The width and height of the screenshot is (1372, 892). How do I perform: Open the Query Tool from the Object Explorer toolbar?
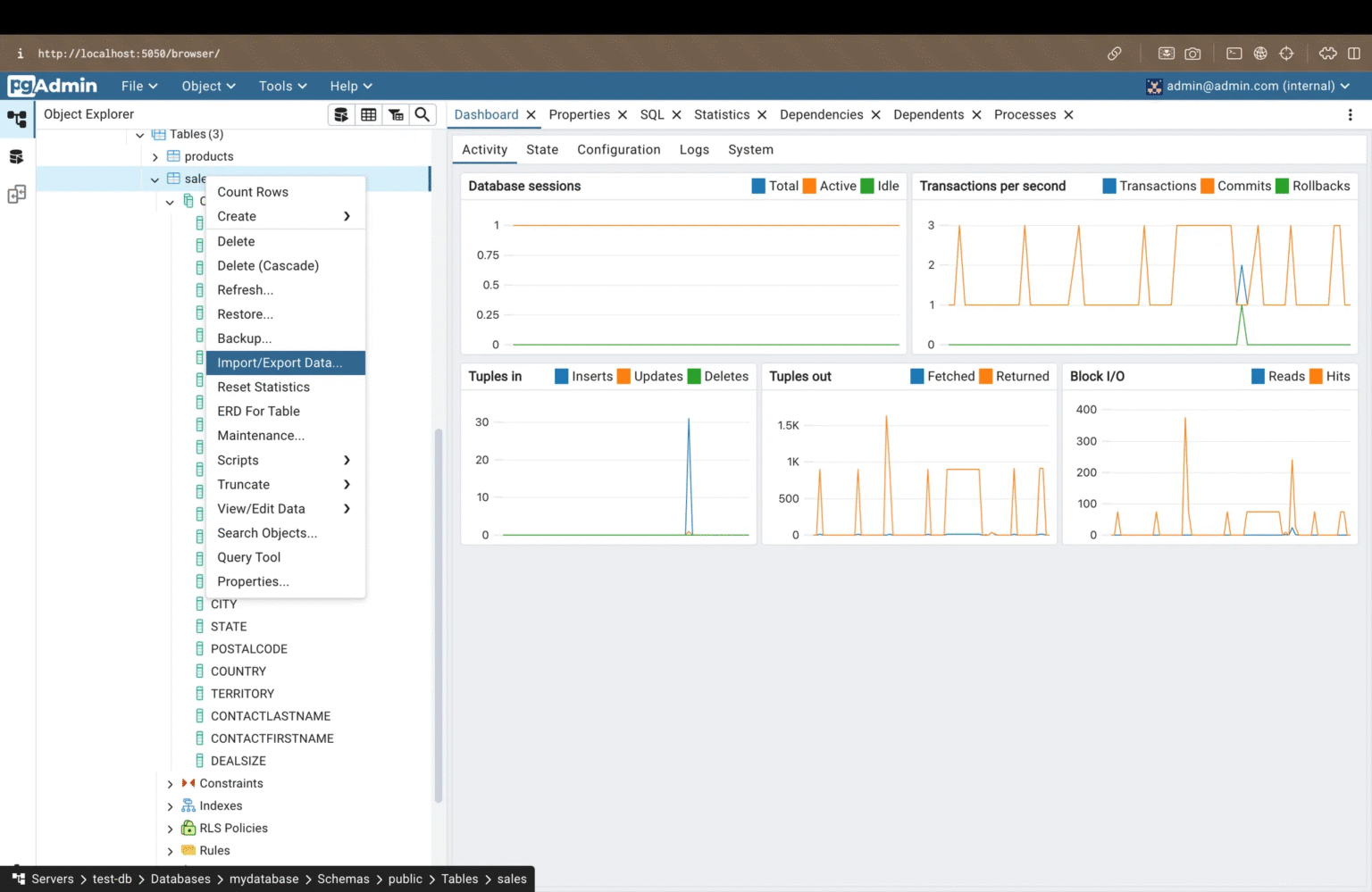pyautogui.click(x=341, y=114)
